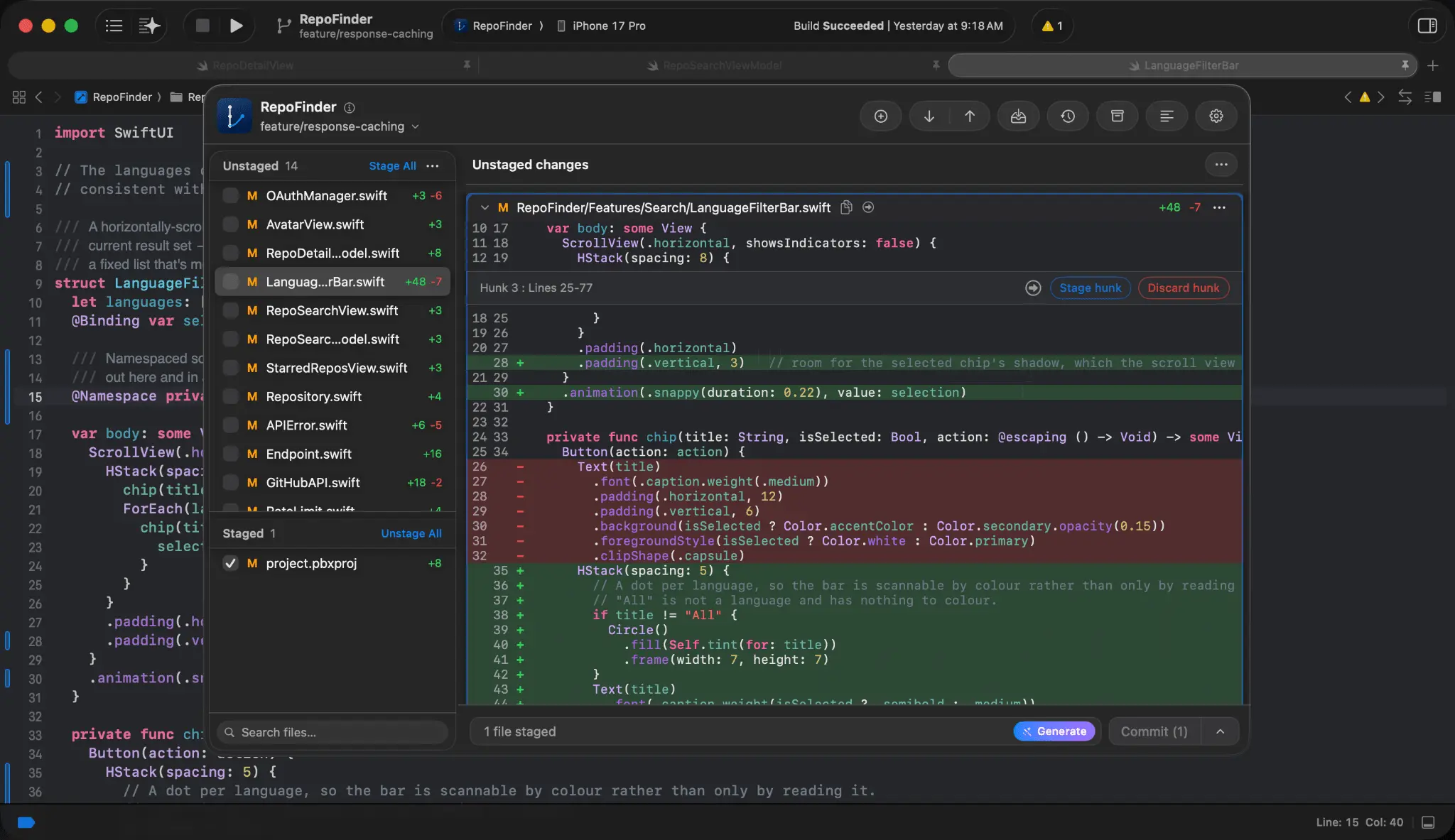
Task: Open the sparkle coding assistant icon
Action: click(149, 26)
